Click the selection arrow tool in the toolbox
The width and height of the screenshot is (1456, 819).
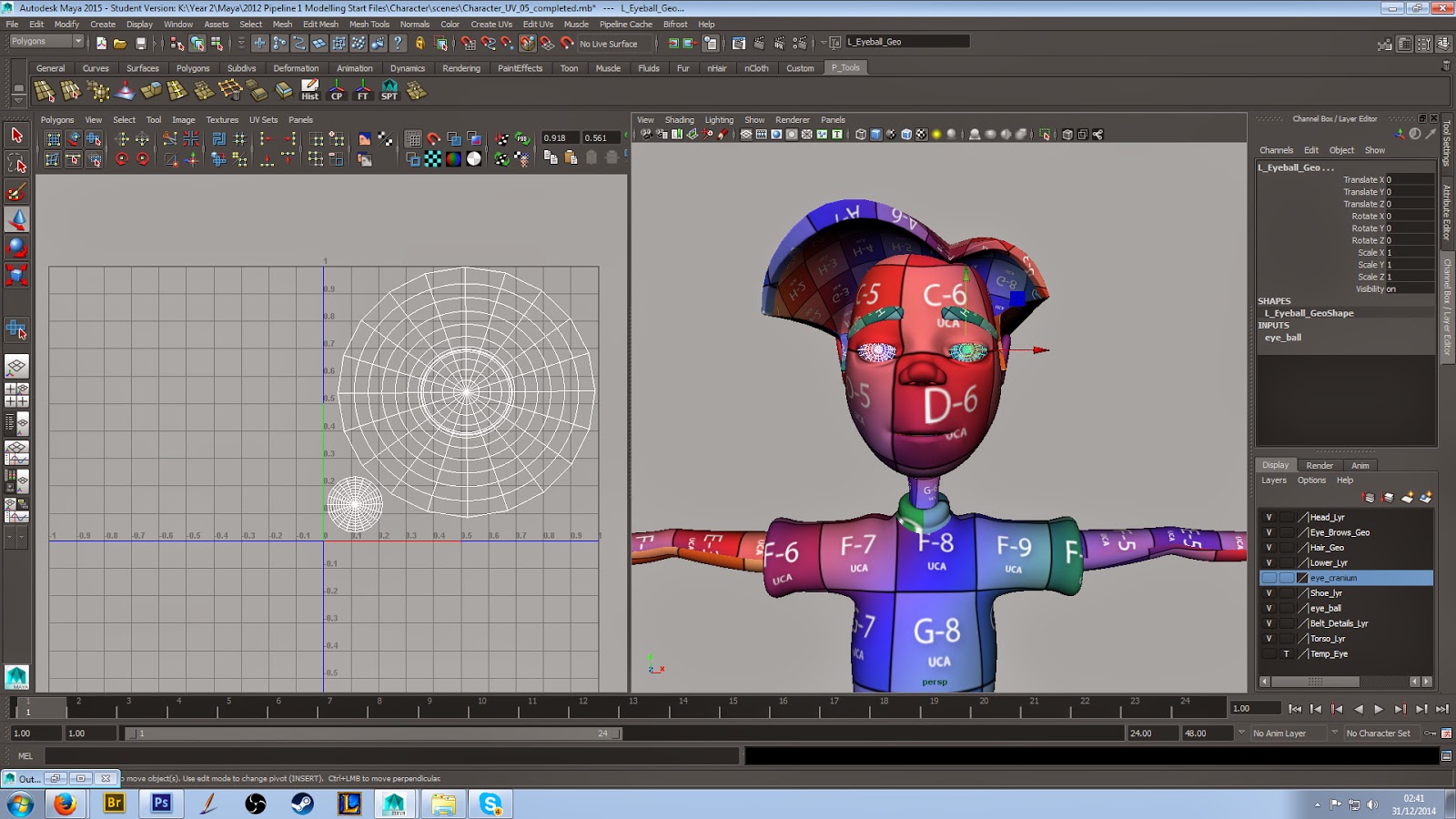point(15,136)
